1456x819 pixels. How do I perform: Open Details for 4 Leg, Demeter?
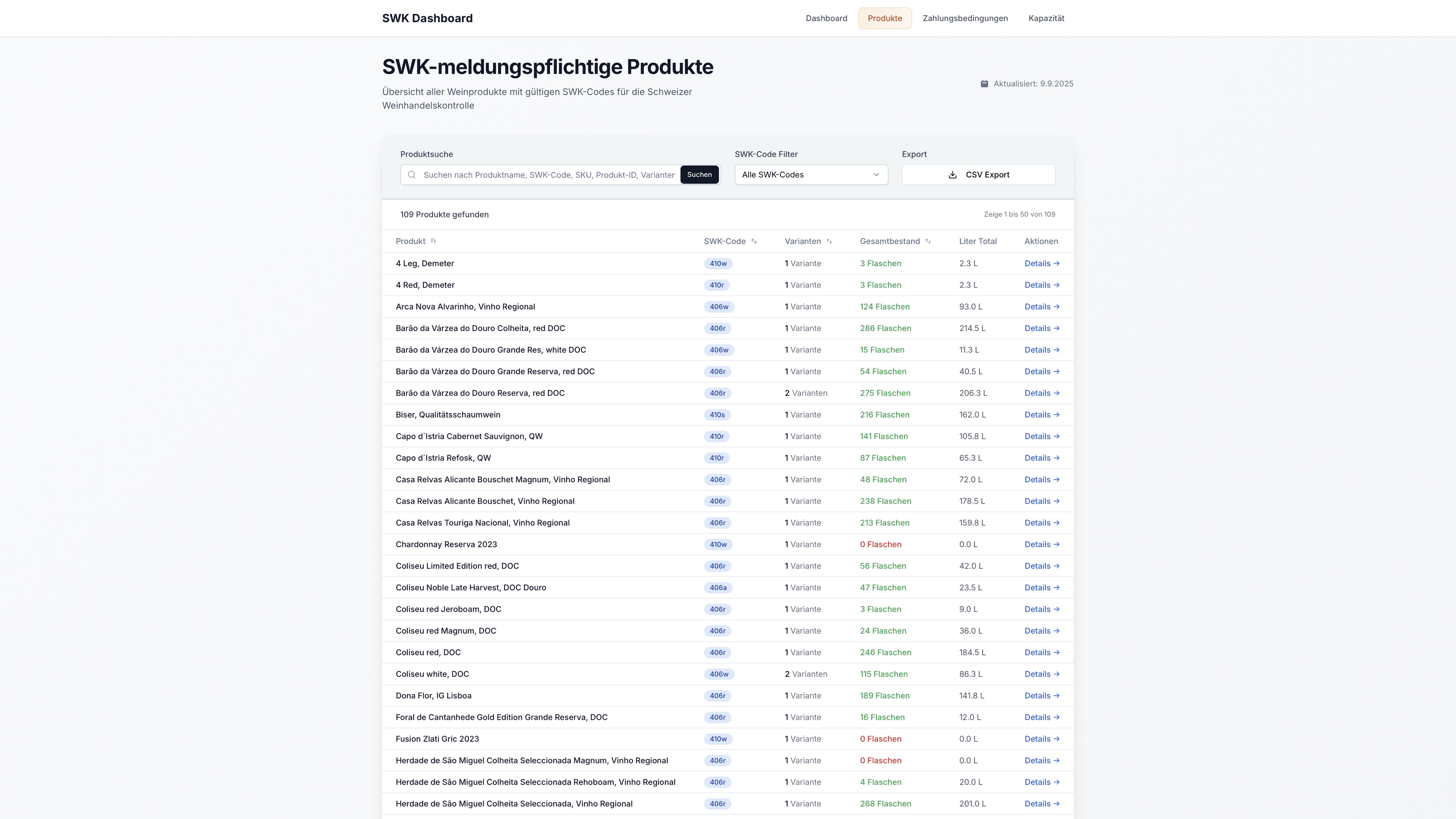point(1042,263)
